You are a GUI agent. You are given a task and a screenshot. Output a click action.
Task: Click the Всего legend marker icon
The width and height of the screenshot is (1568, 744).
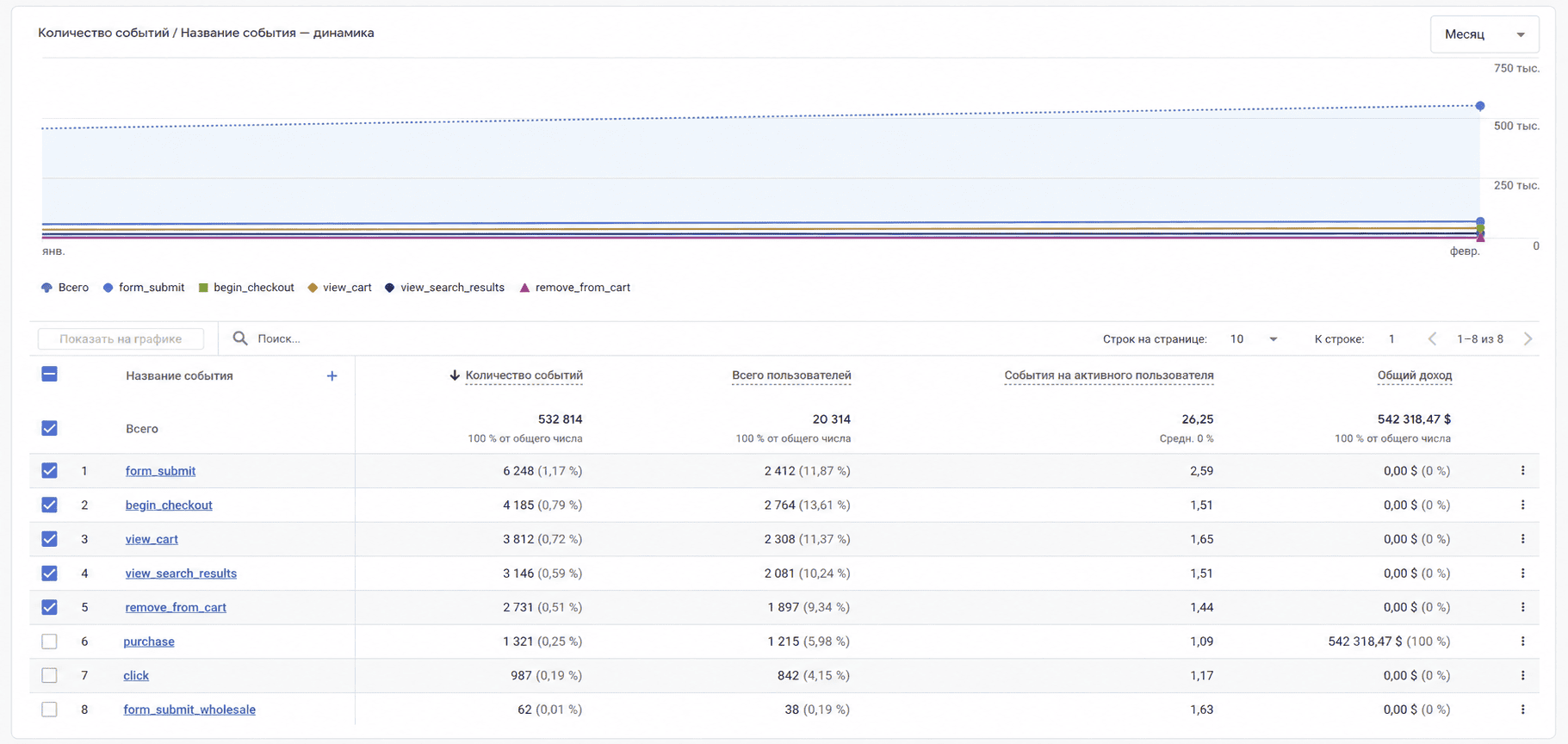pyautogui.click(x=46, y=288)
